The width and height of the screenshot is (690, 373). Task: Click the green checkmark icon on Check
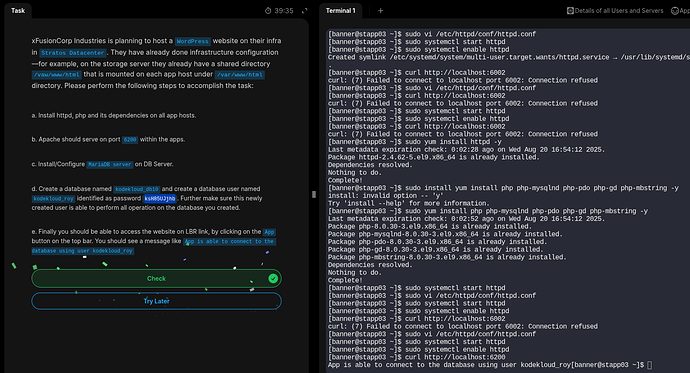tap(273, 278)
